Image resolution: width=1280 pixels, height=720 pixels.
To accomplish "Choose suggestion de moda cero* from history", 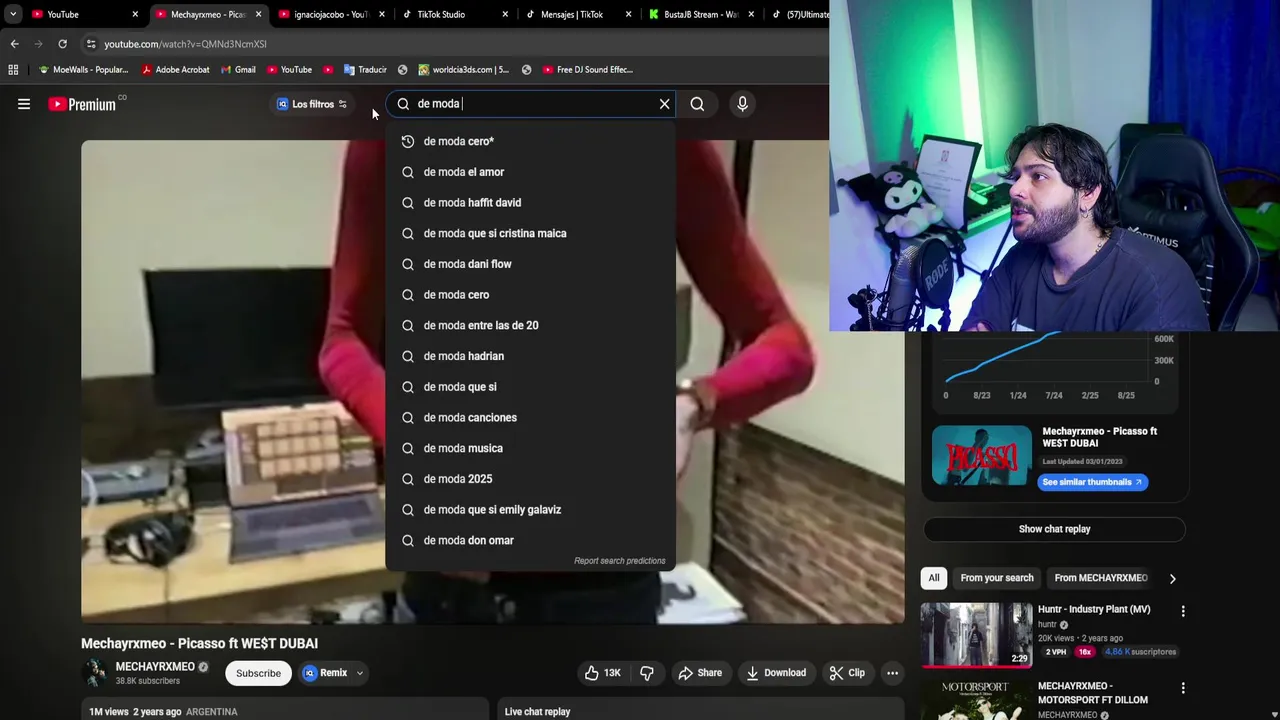I will (531, 141).
